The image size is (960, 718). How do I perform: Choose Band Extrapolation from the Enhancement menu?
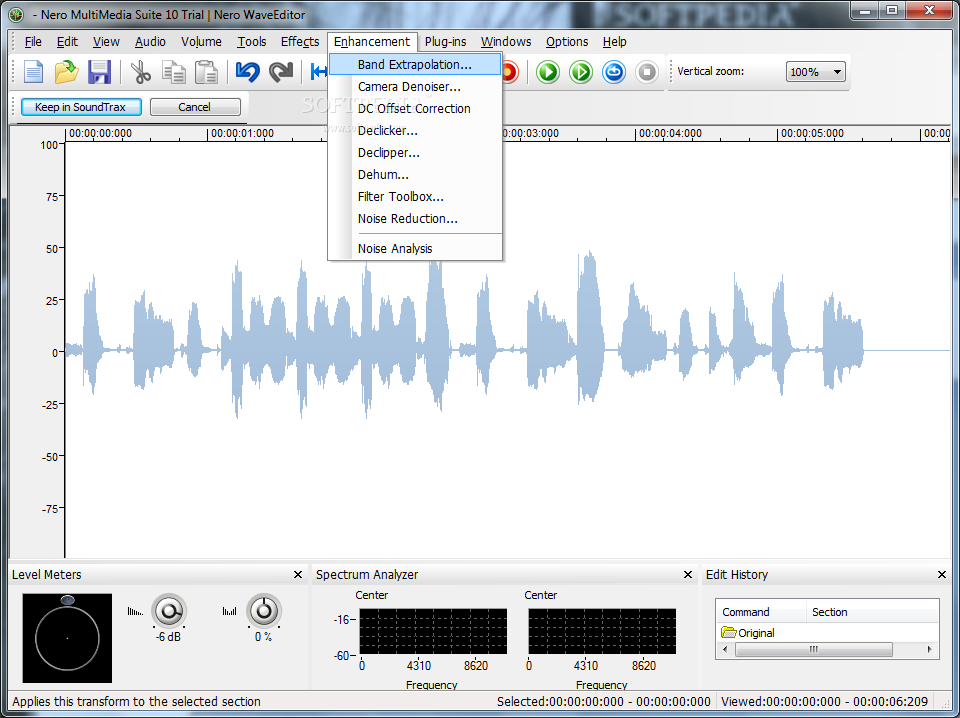415,64
